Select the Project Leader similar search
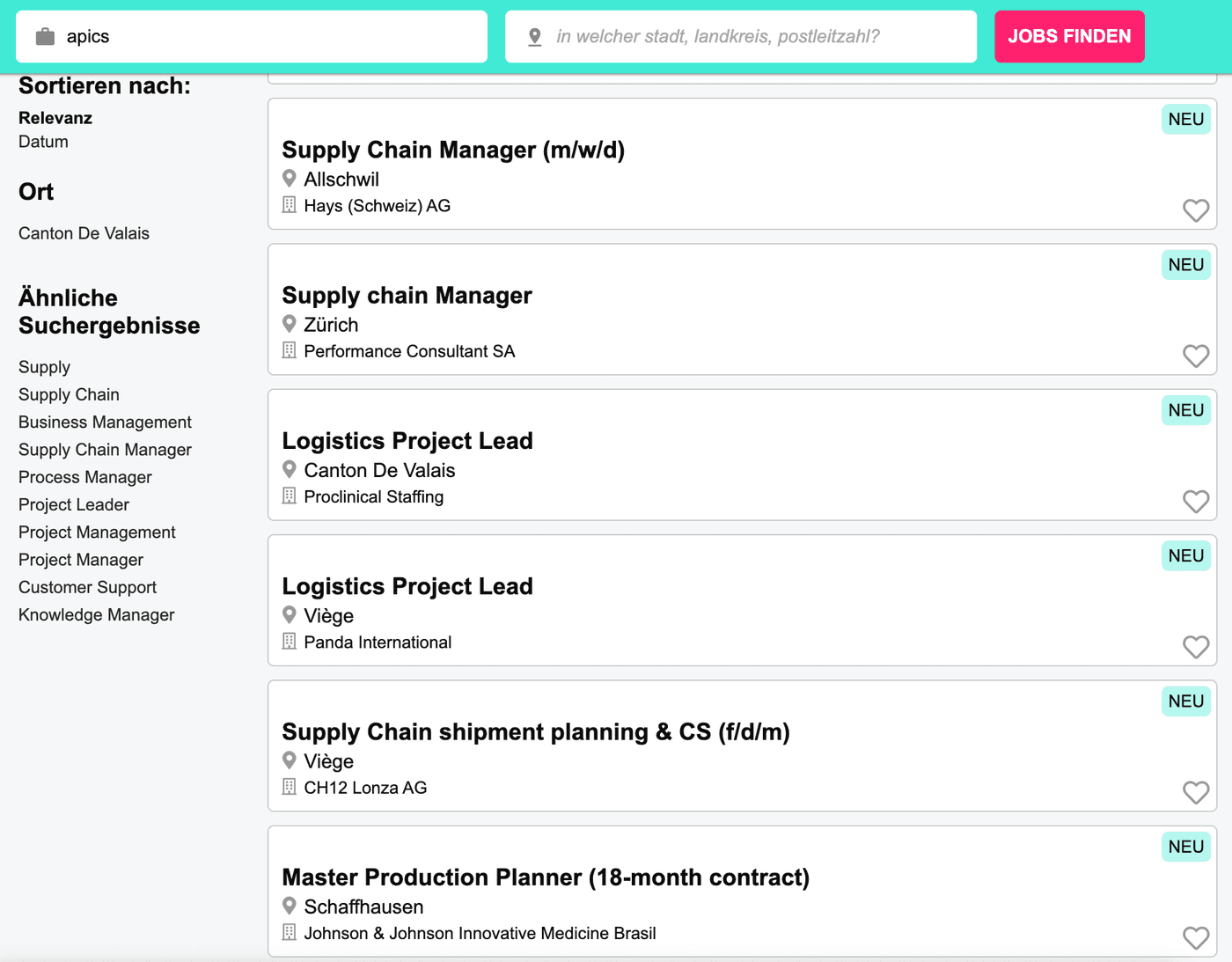Image resolution: width=1232 pixels, height=962 pixels. point(74,504)
